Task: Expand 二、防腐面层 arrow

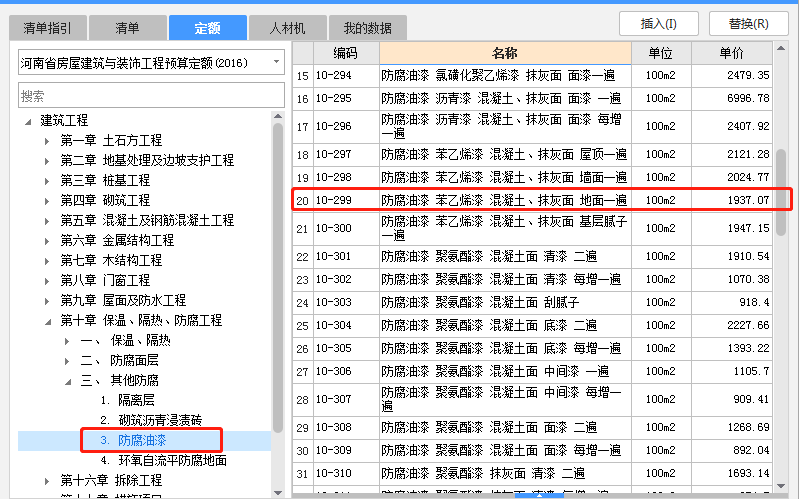Action: pyautogui.click(x=67, y=361)
